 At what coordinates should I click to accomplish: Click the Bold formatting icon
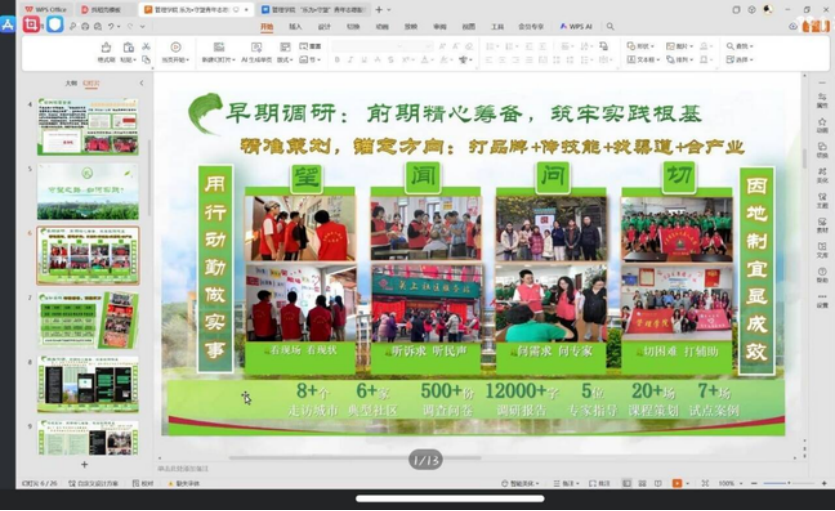pyautogui.click(x=337, y=60)
